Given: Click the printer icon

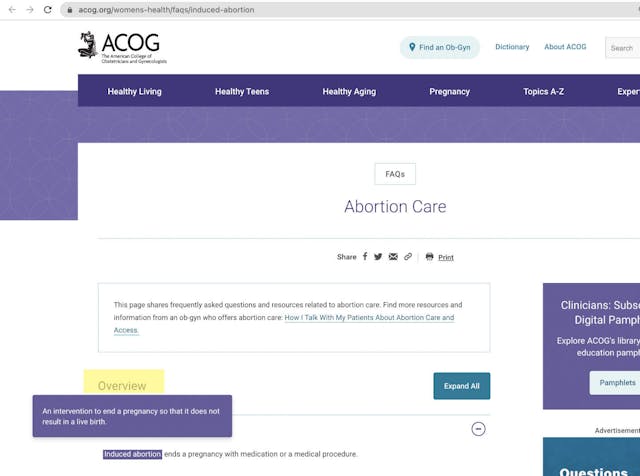Looking at the screenshot, I should pos(429,257).
